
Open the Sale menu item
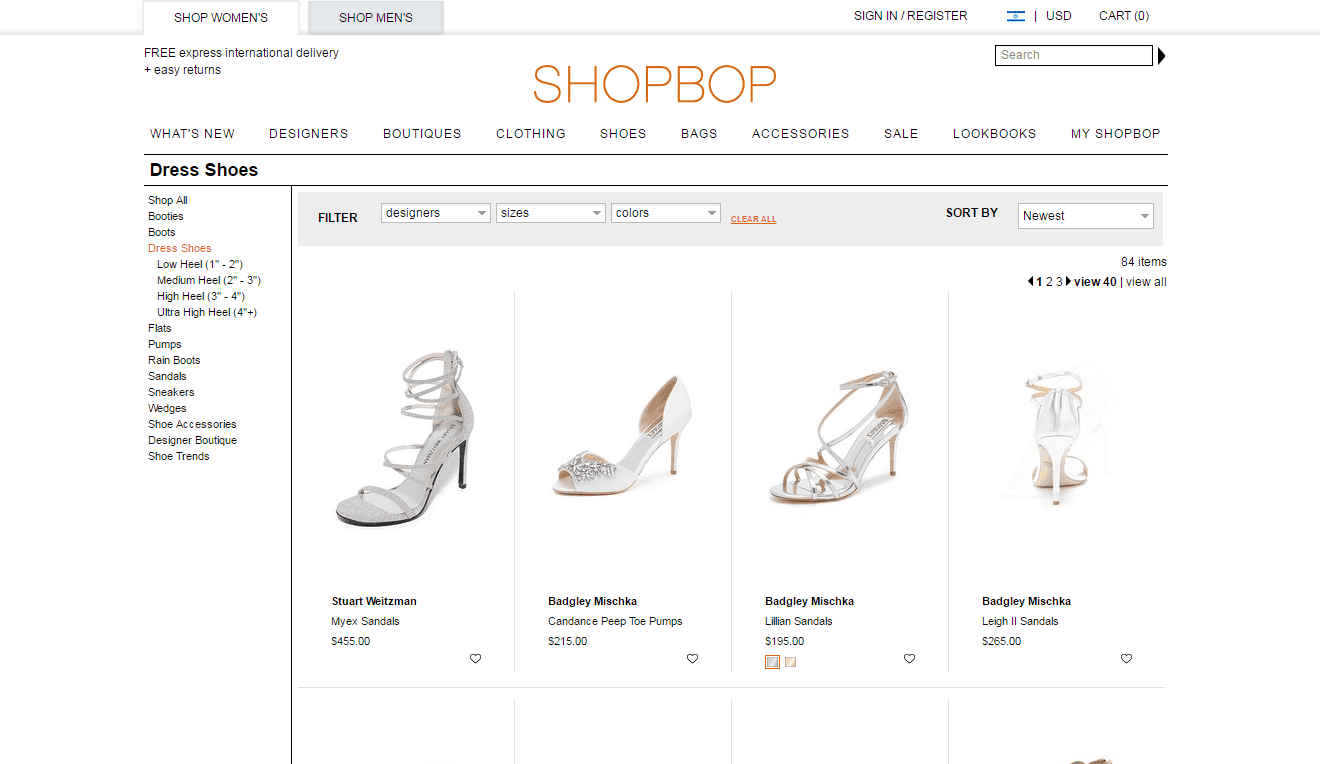coord(900,134)
